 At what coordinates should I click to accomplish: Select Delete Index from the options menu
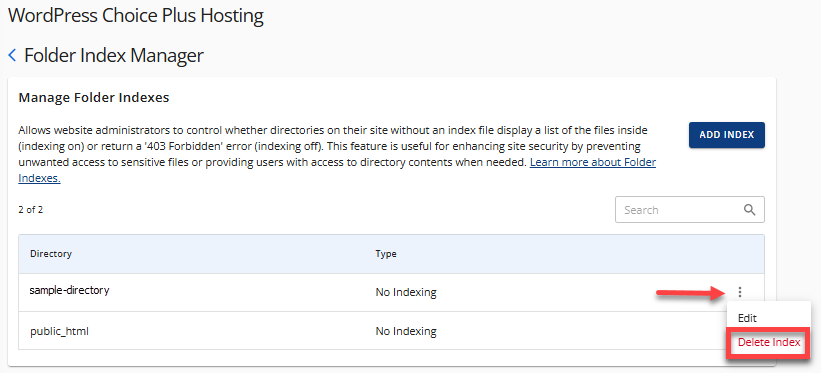pyautogui.click(x=769, y=343)
